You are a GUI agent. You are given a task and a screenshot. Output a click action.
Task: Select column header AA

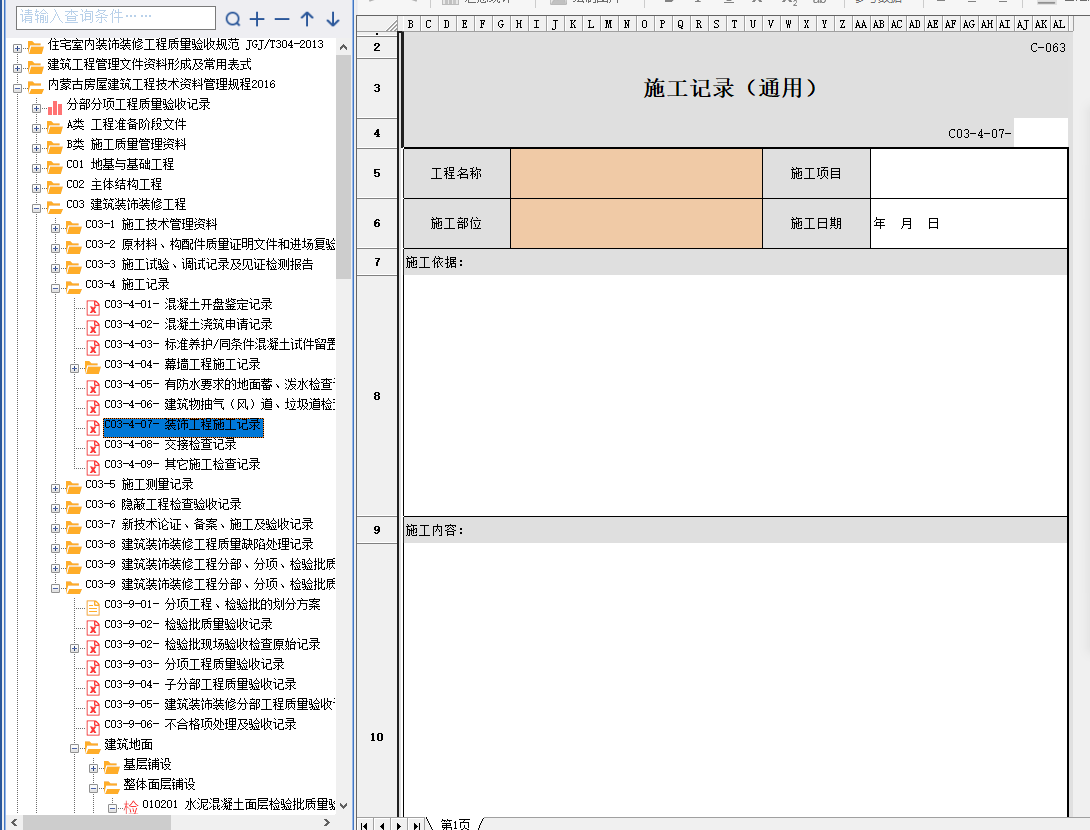861,24
